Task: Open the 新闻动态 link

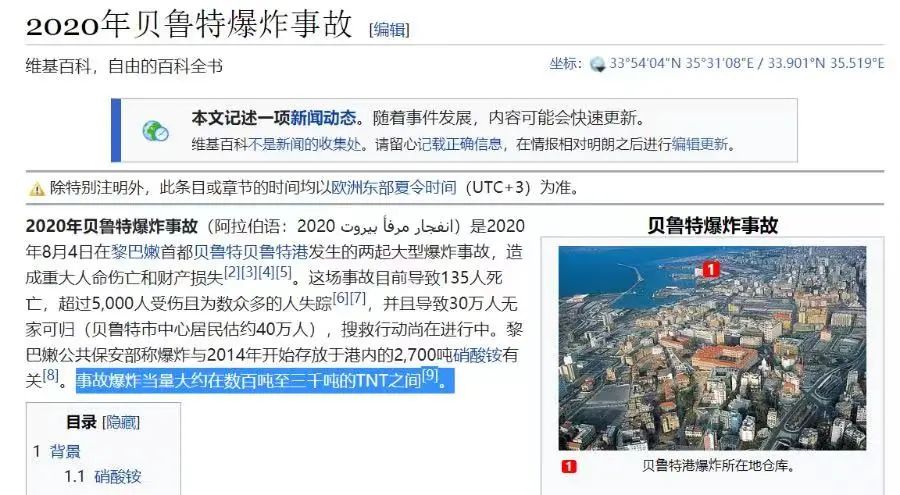Action: (323, 118)
